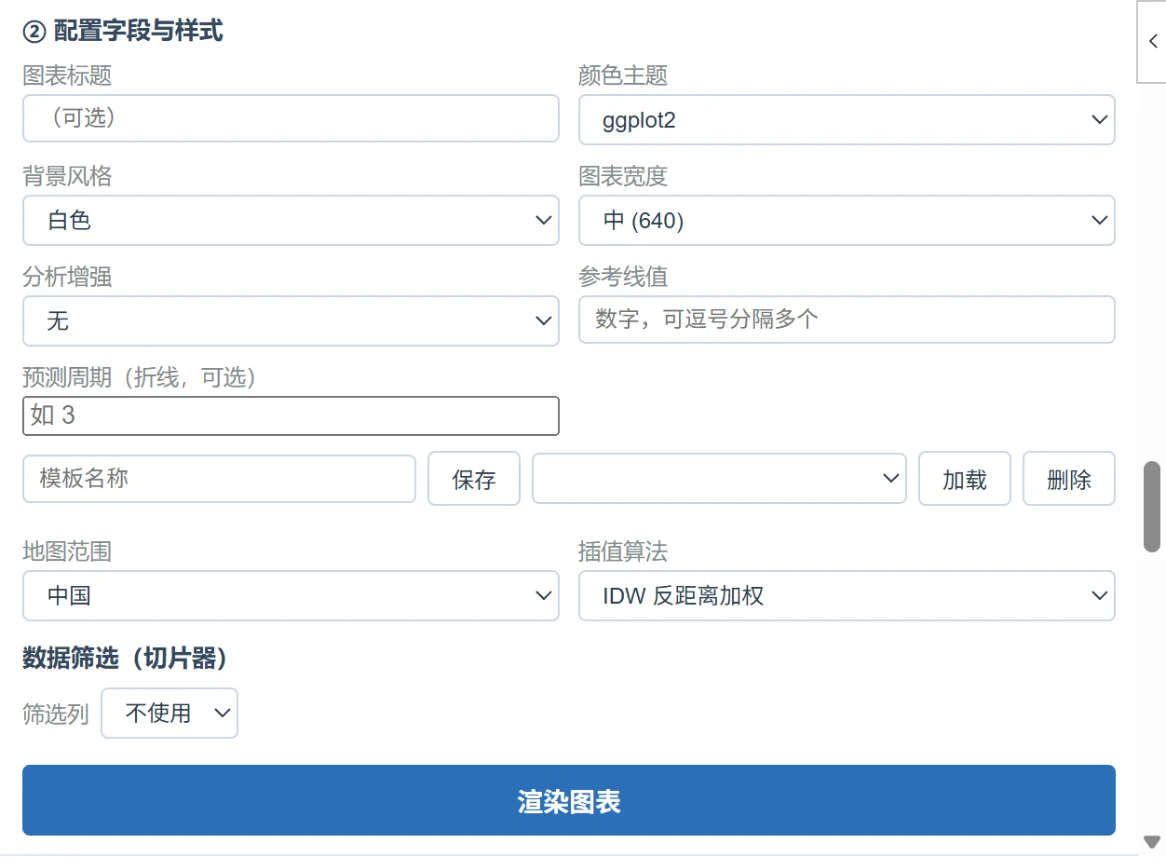Click the 加载 template button
The width and height of the screenshot is (1166, 857).
(964, 479)
